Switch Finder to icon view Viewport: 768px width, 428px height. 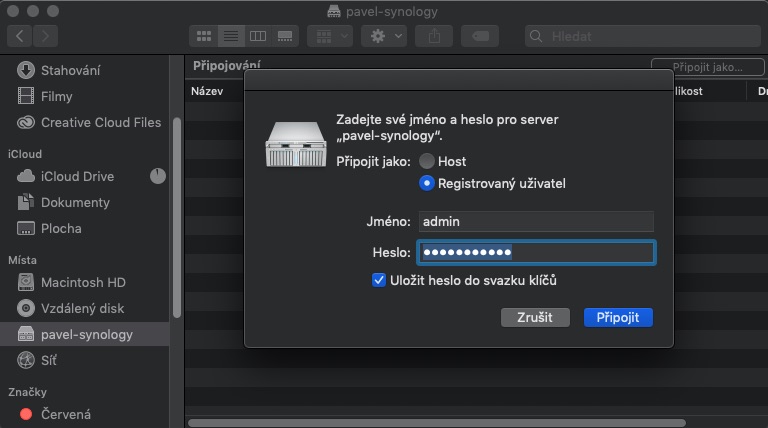(x=204, y=36)
